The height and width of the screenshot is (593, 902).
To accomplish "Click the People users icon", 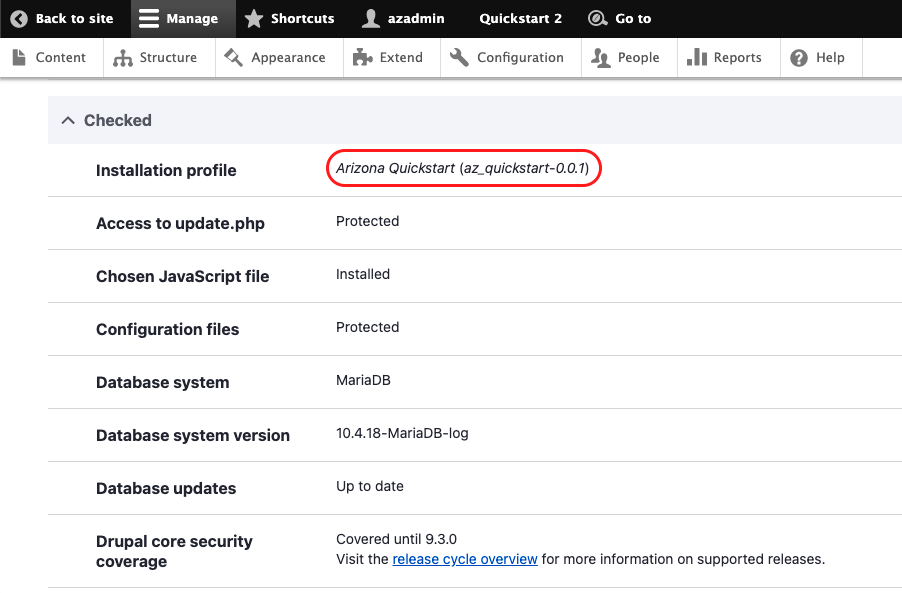I will coord(601,58).
